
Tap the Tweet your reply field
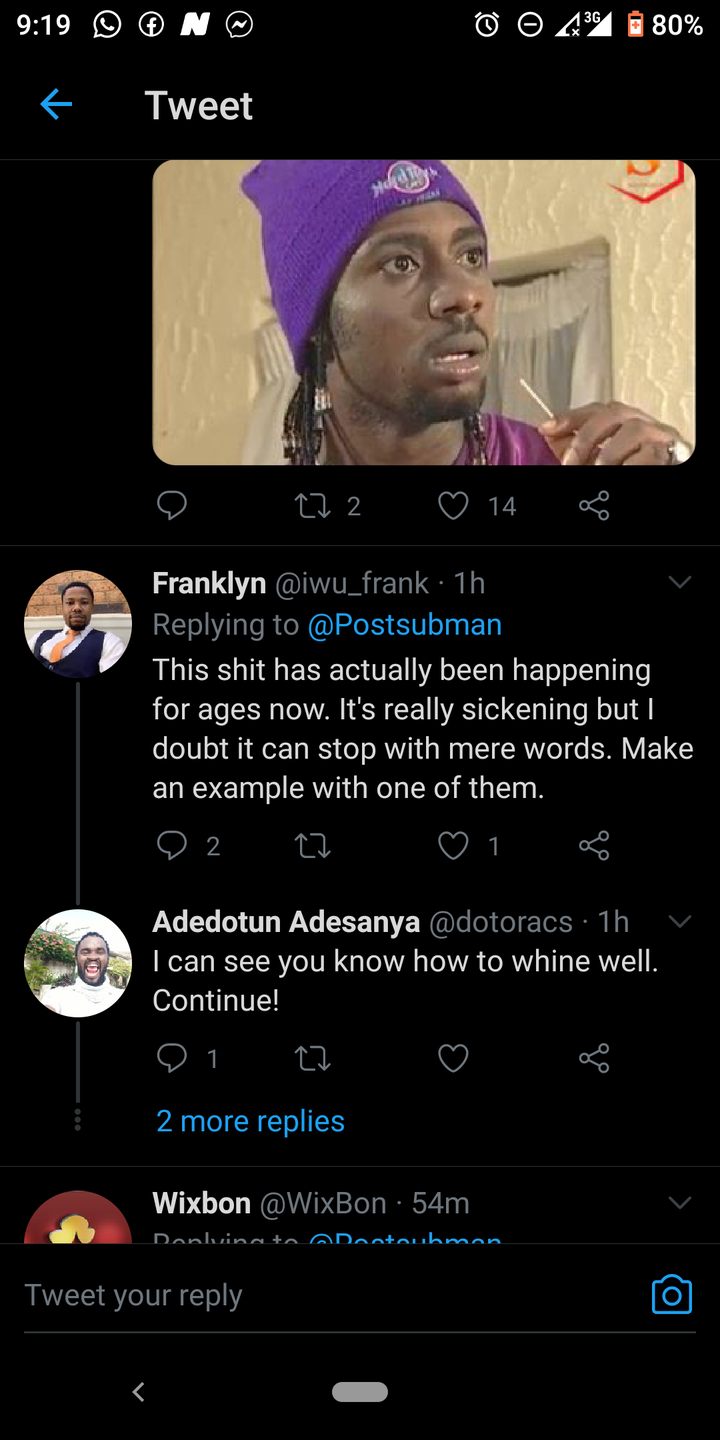(330, 1295)
